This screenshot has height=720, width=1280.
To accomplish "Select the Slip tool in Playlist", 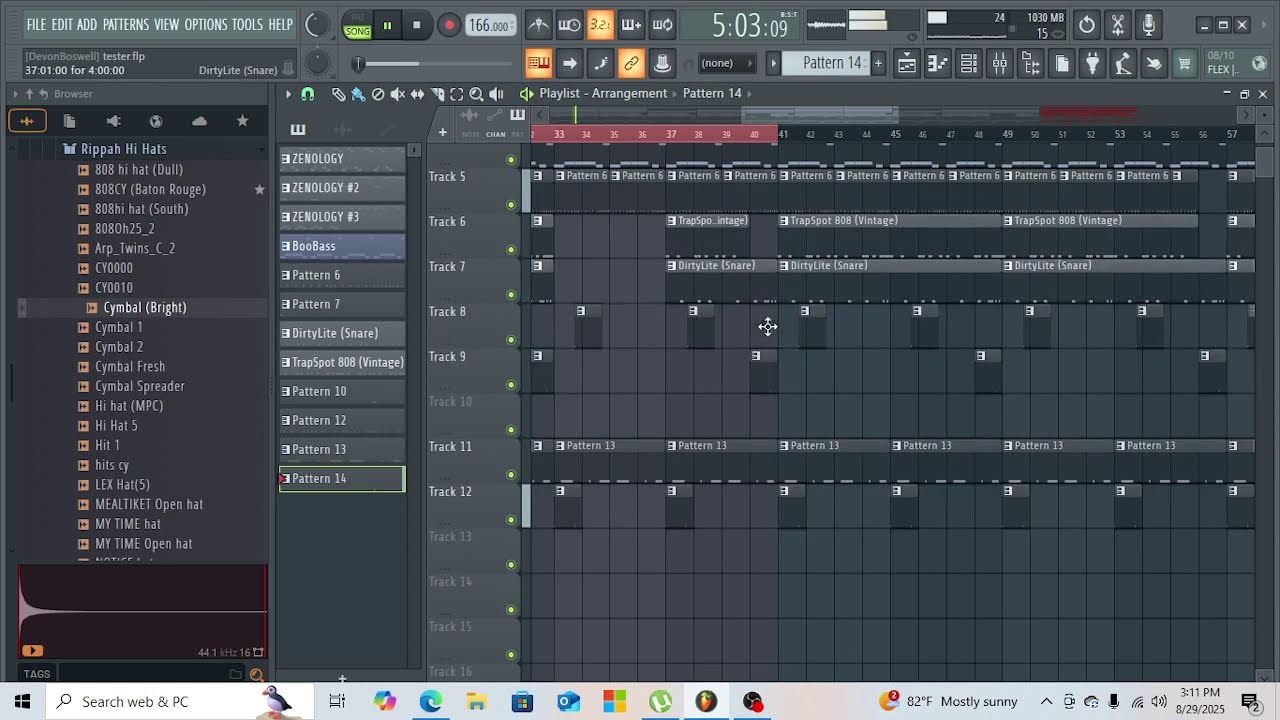I will click(418, 94).
